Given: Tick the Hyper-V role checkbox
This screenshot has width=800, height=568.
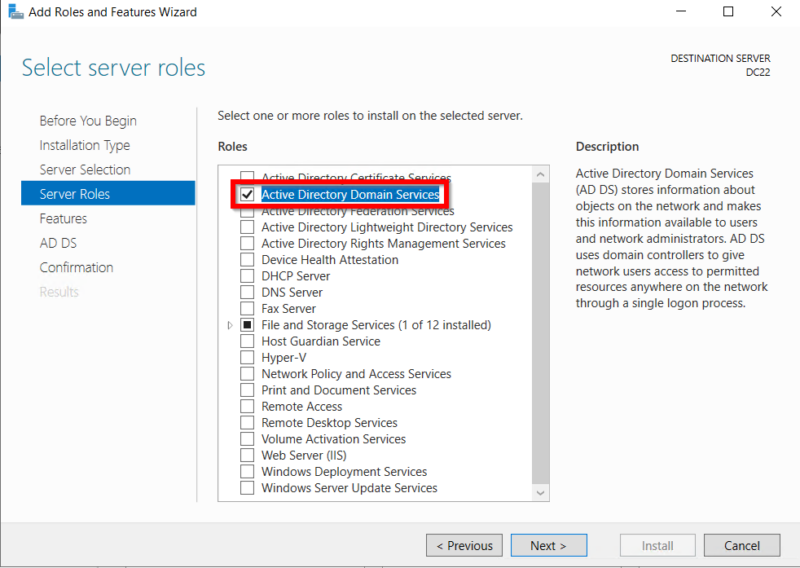Looking at the screenshot, I should click(x=247, y=357).
